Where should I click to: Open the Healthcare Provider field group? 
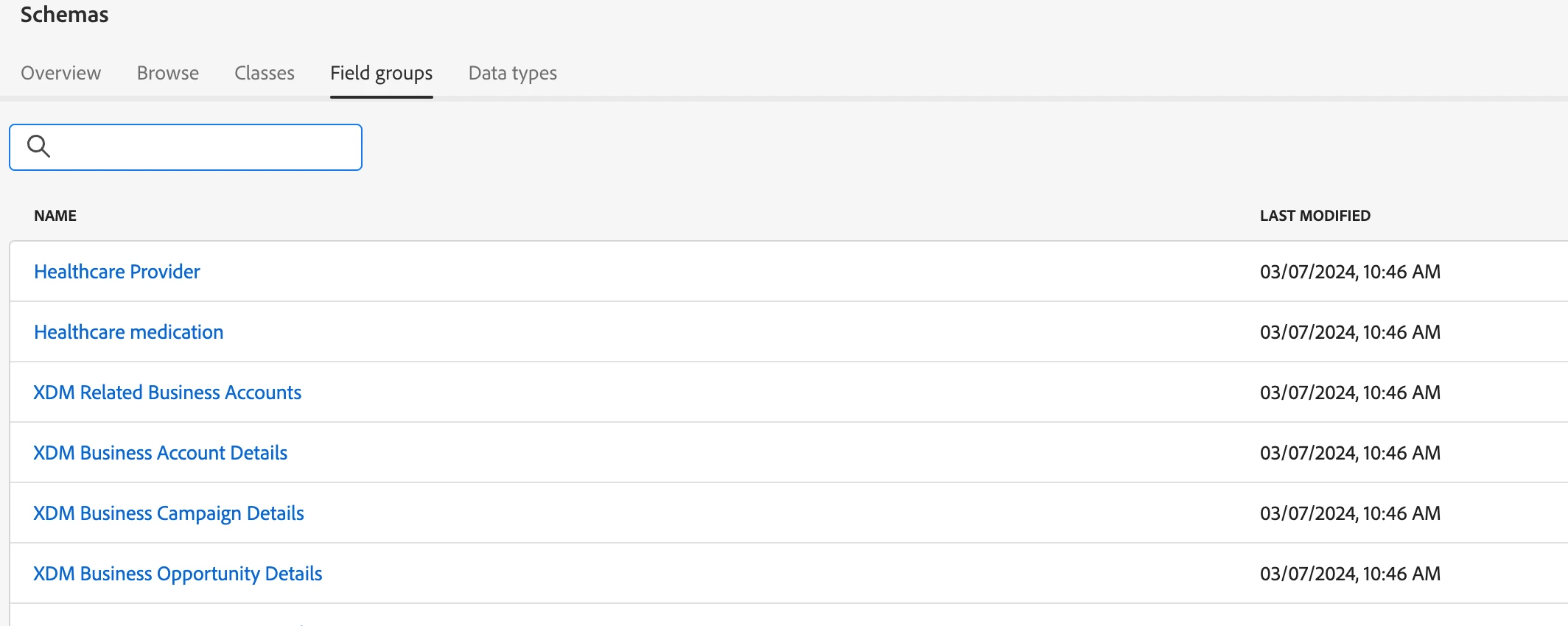117,272
